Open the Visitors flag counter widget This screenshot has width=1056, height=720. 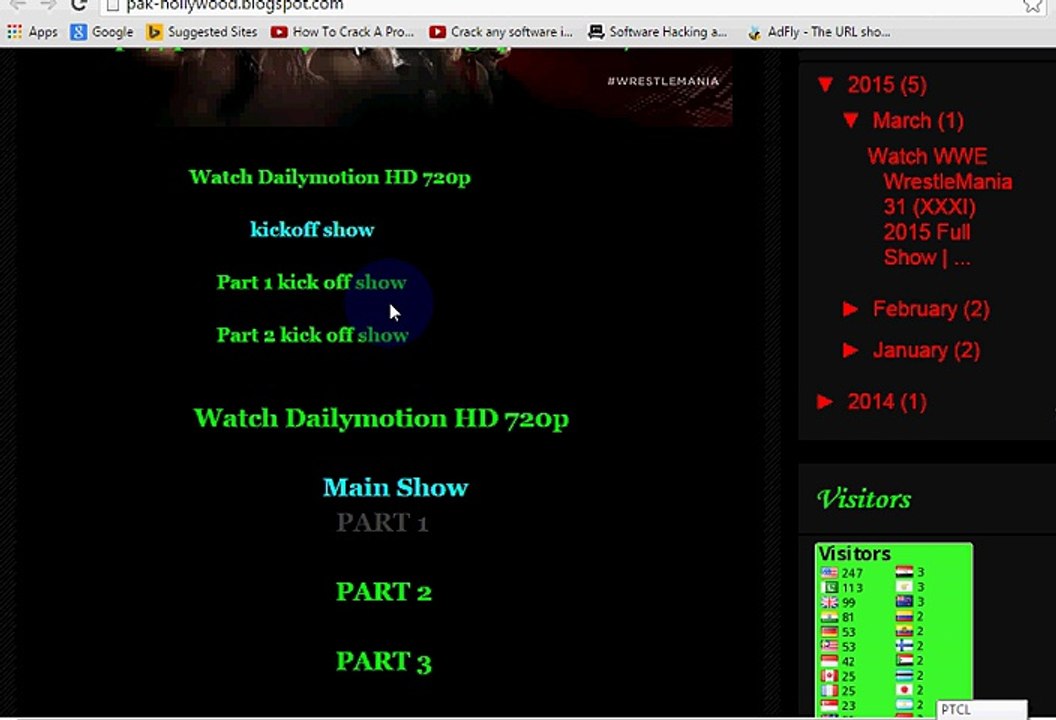894,630
